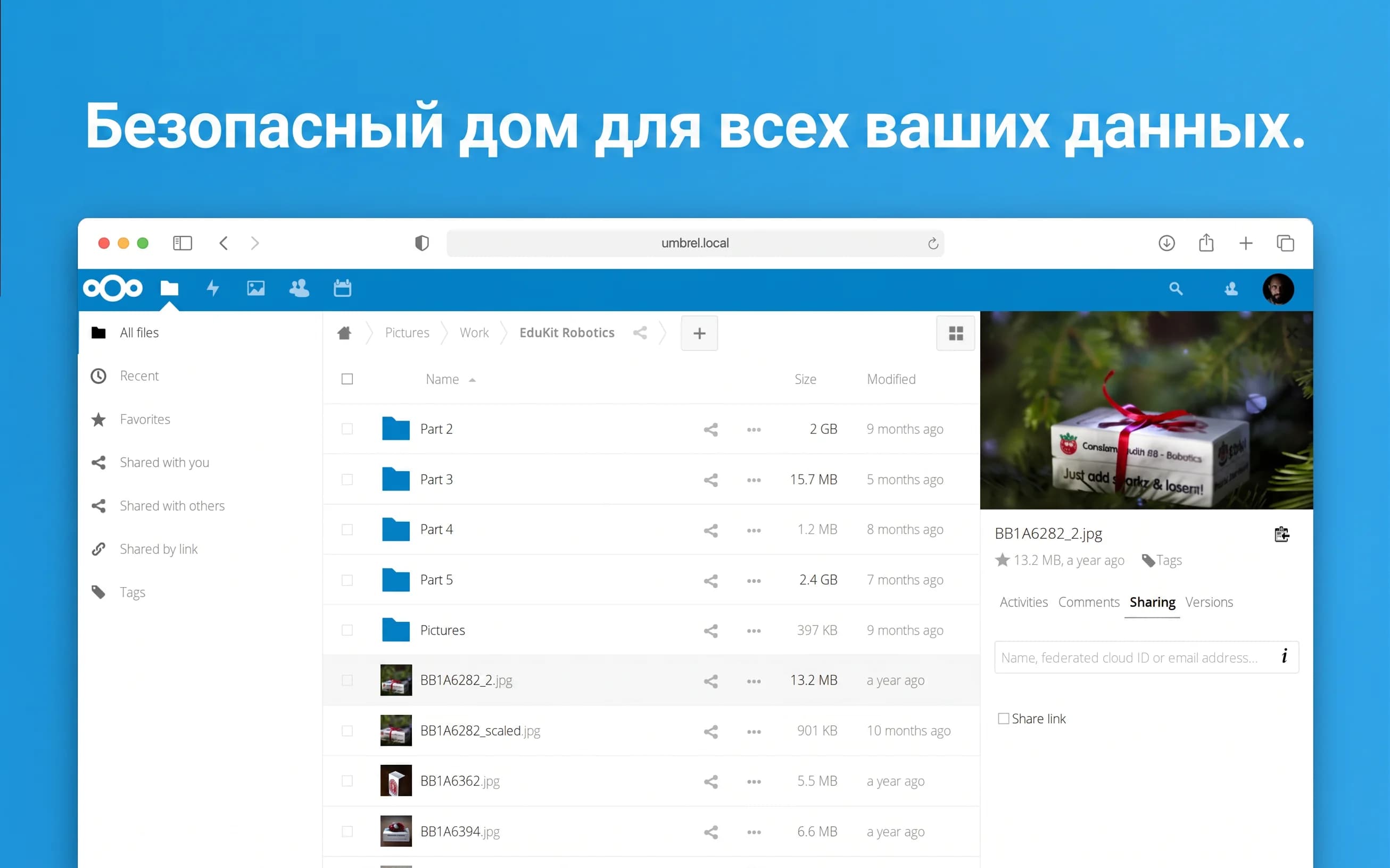Screen dimensions: 1390x868
Task: Select the BB1A6362.jpg checkbox
Action: pyautogui.click(x=347, y=781)
